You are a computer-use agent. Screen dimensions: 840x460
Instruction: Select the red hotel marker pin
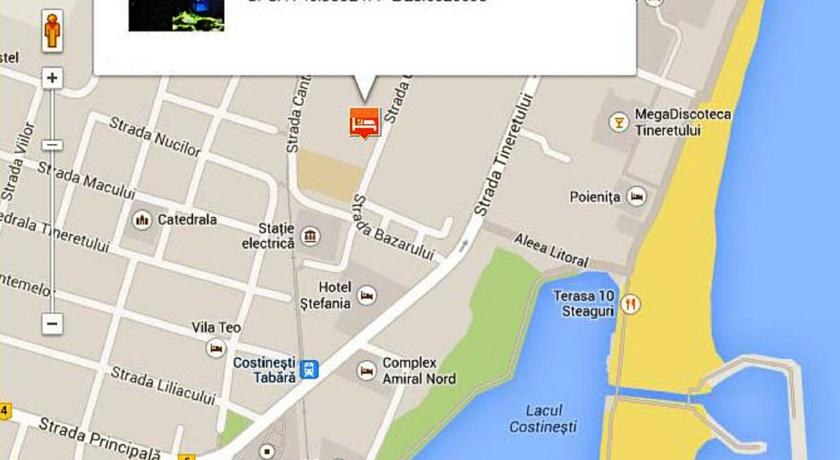[x=364, y=123]
